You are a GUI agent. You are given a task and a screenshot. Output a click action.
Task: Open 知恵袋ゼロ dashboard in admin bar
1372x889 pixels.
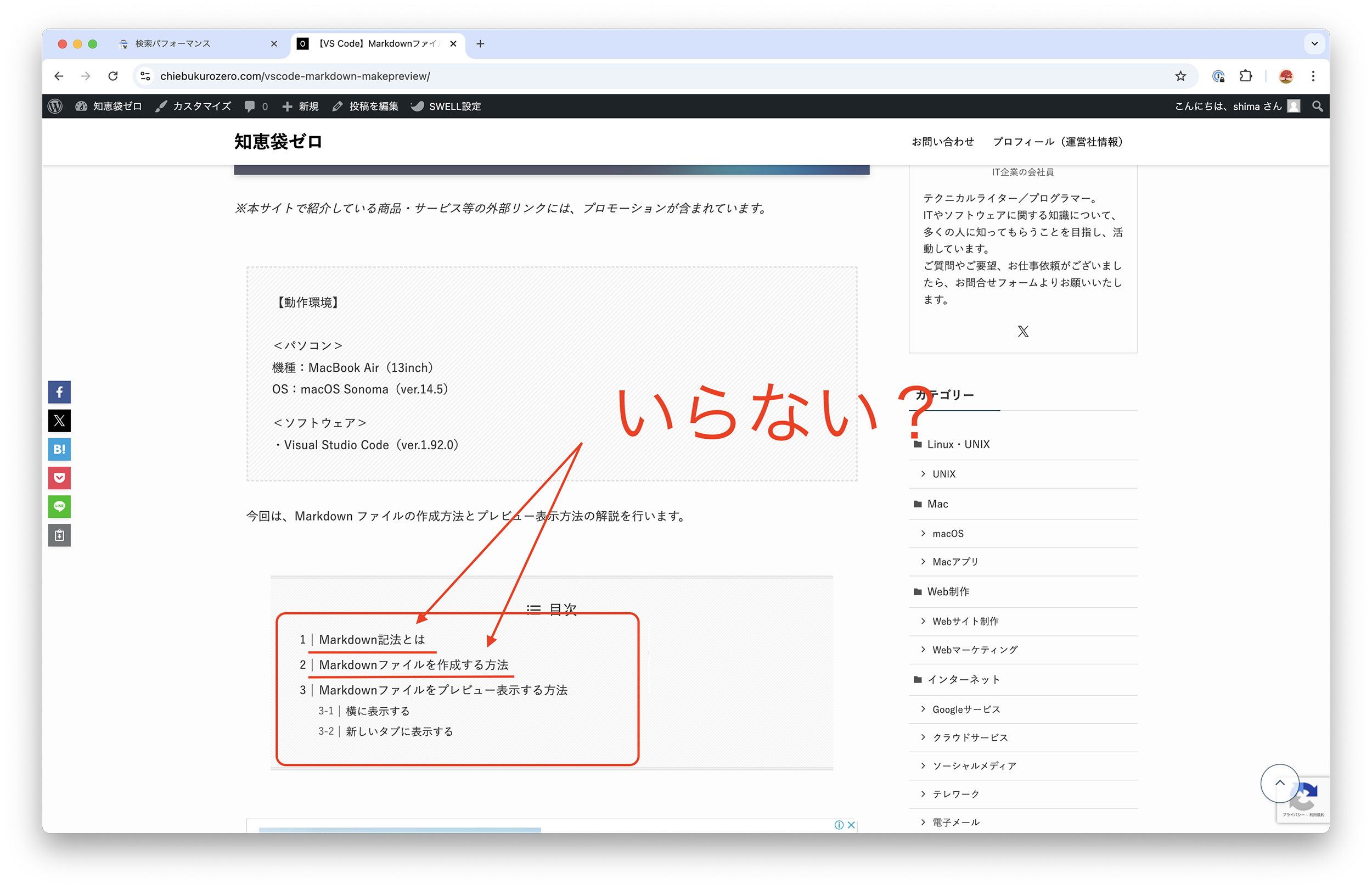click(108, 106)
